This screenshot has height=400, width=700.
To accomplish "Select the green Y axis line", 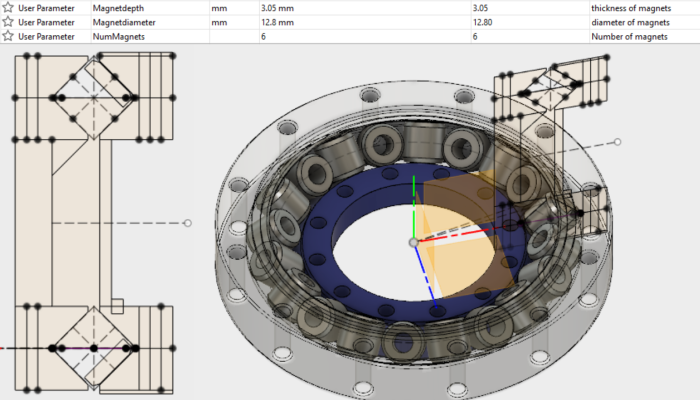I will click(414, 206).
